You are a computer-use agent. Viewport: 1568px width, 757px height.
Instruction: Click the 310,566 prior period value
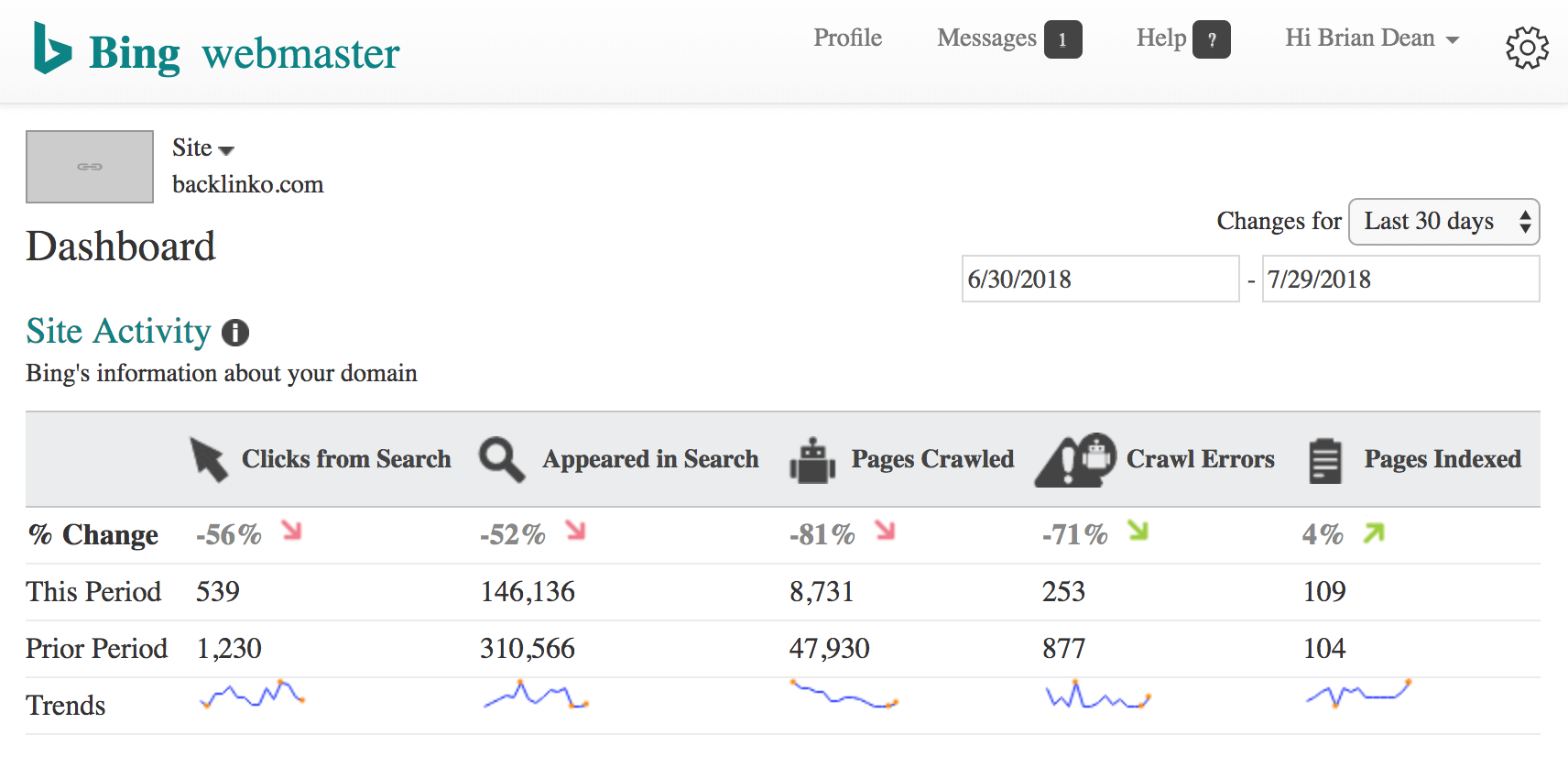pos(528,649)
